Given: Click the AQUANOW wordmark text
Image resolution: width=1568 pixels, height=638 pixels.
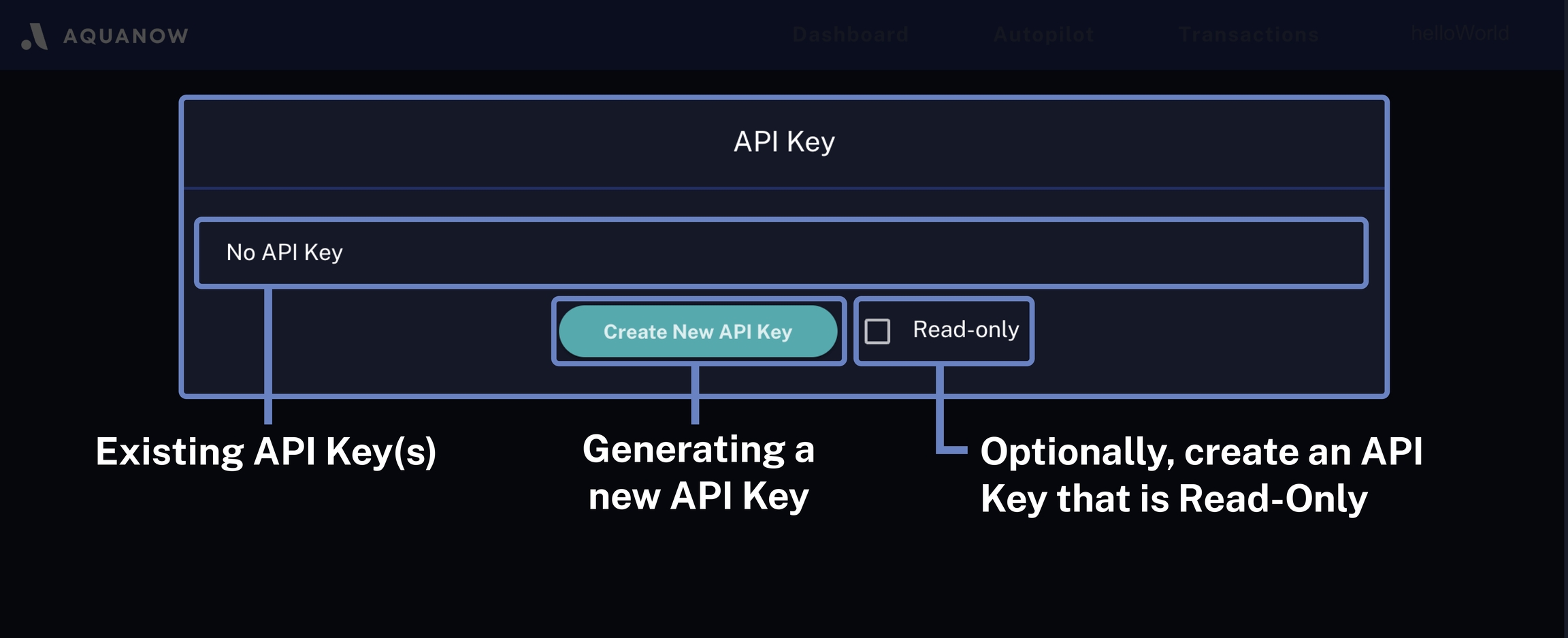Looking at the screenshot, I should click(x=126, y=36).
